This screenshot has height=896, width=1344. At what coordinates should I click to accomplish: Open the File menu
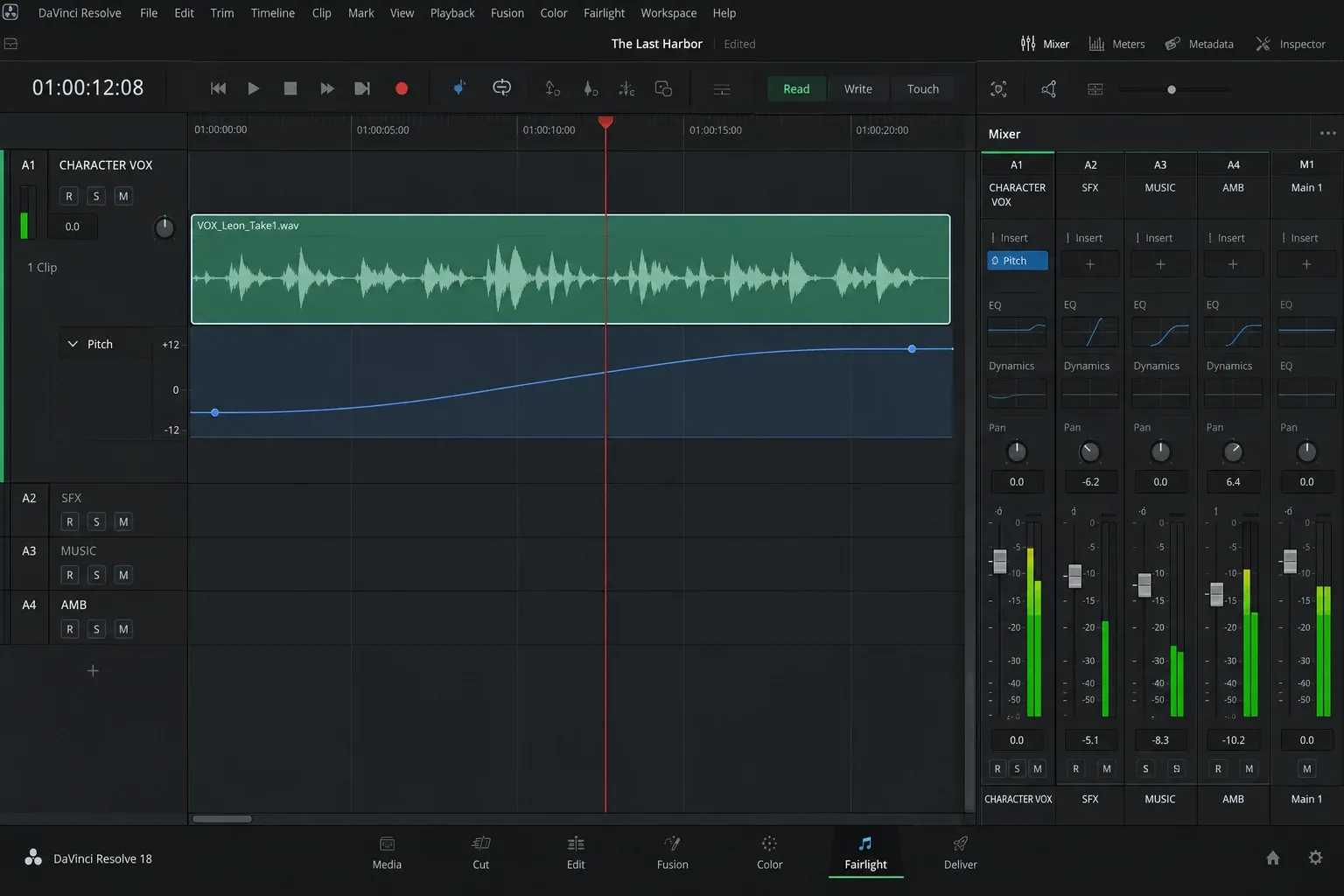point(149,13)
